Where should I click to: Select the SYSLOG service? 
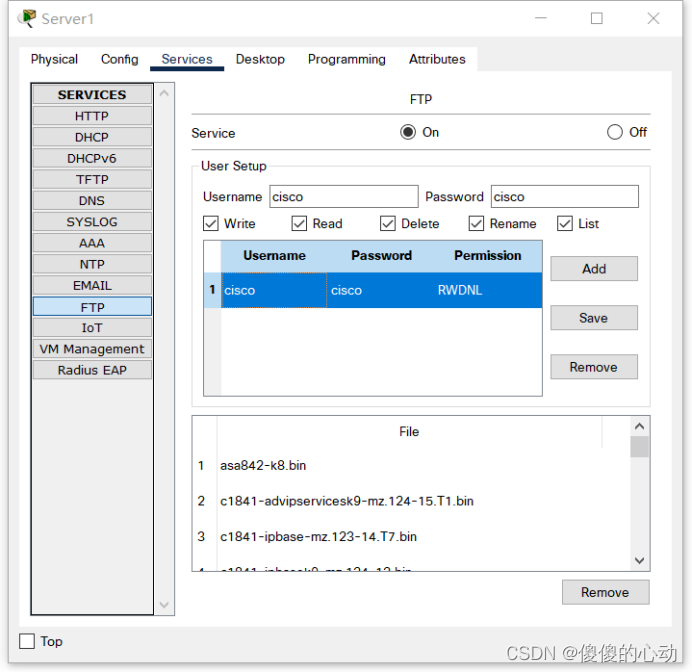point(92,222)
